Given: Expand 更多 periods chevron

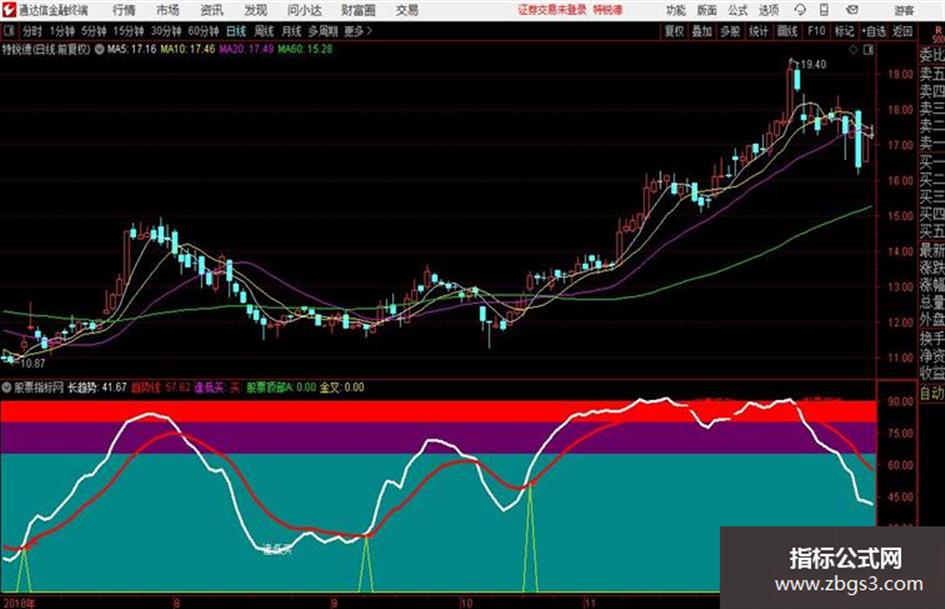Looking at the screenshot, I should pyautogui.click(x=359, y=31).
